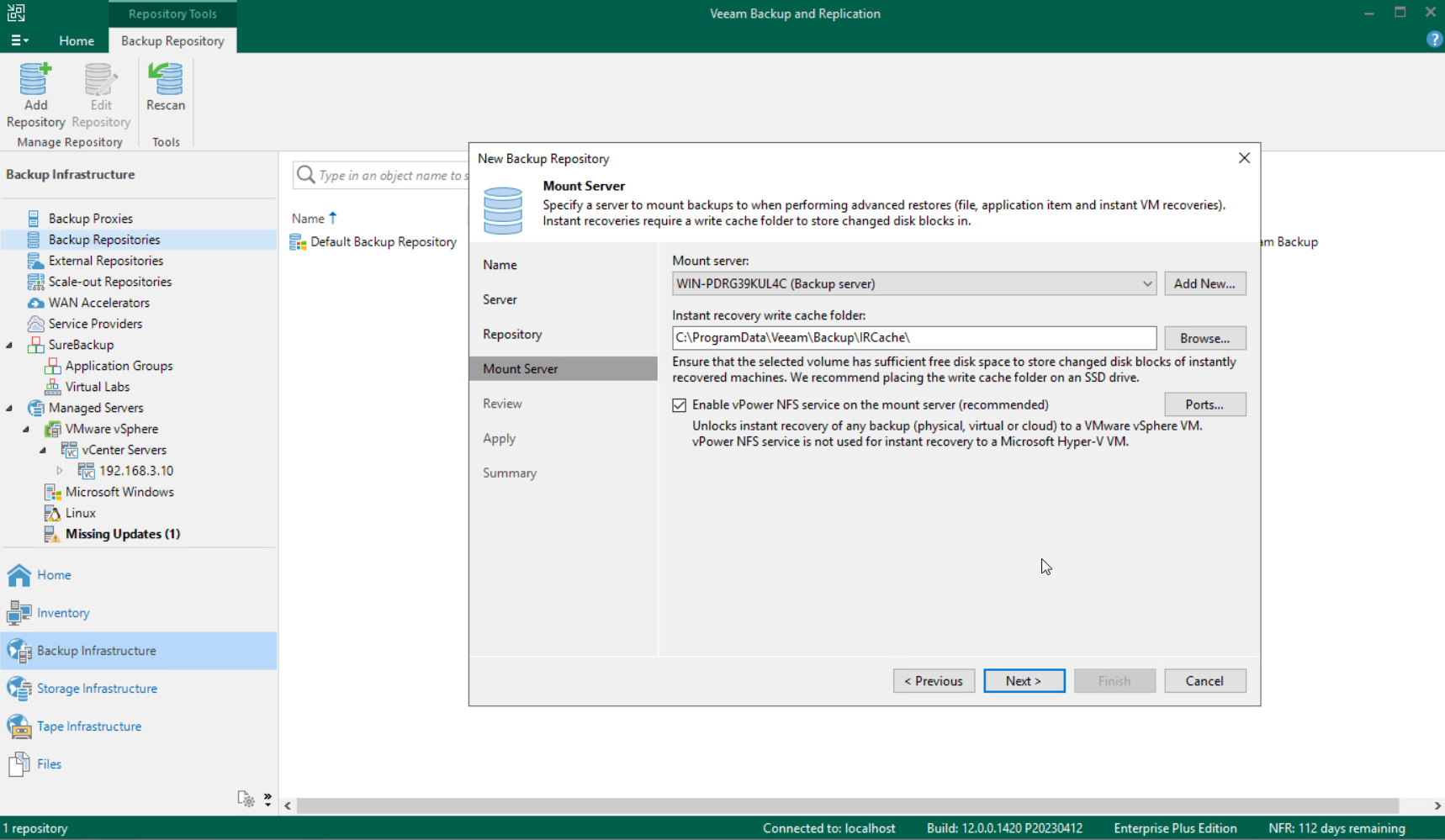The image size is (1445, 840).
Task: Select the Mount Server wizard step
Action: tap(564, 368)
